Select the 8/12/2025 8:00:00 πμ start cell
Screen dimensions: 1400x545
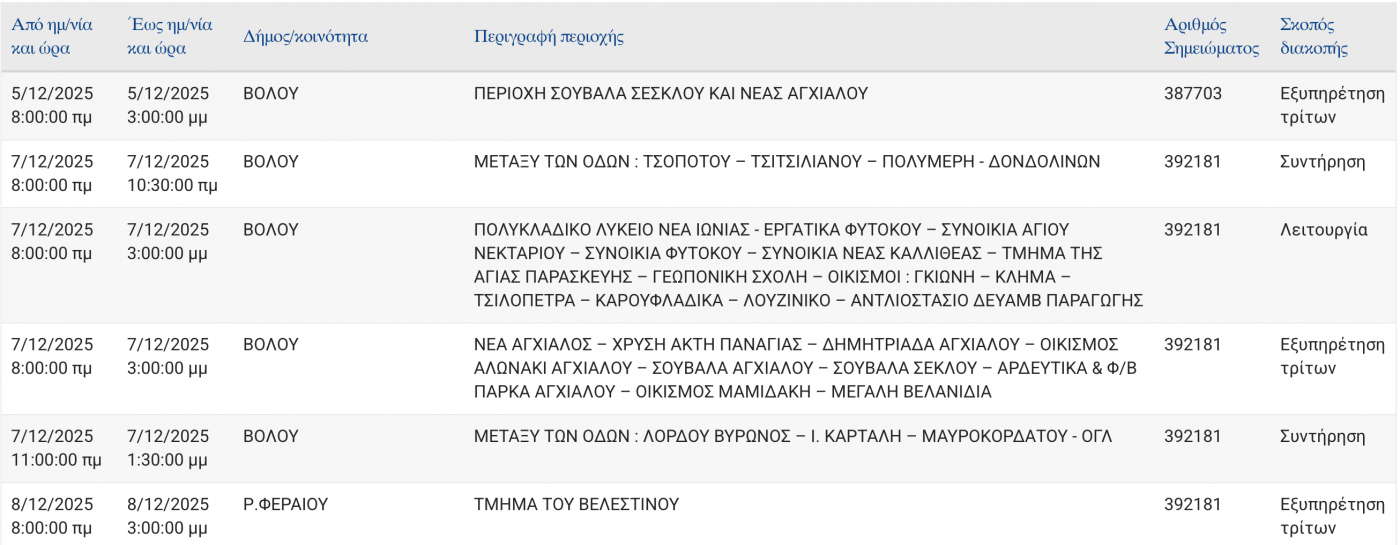[52, 516]
